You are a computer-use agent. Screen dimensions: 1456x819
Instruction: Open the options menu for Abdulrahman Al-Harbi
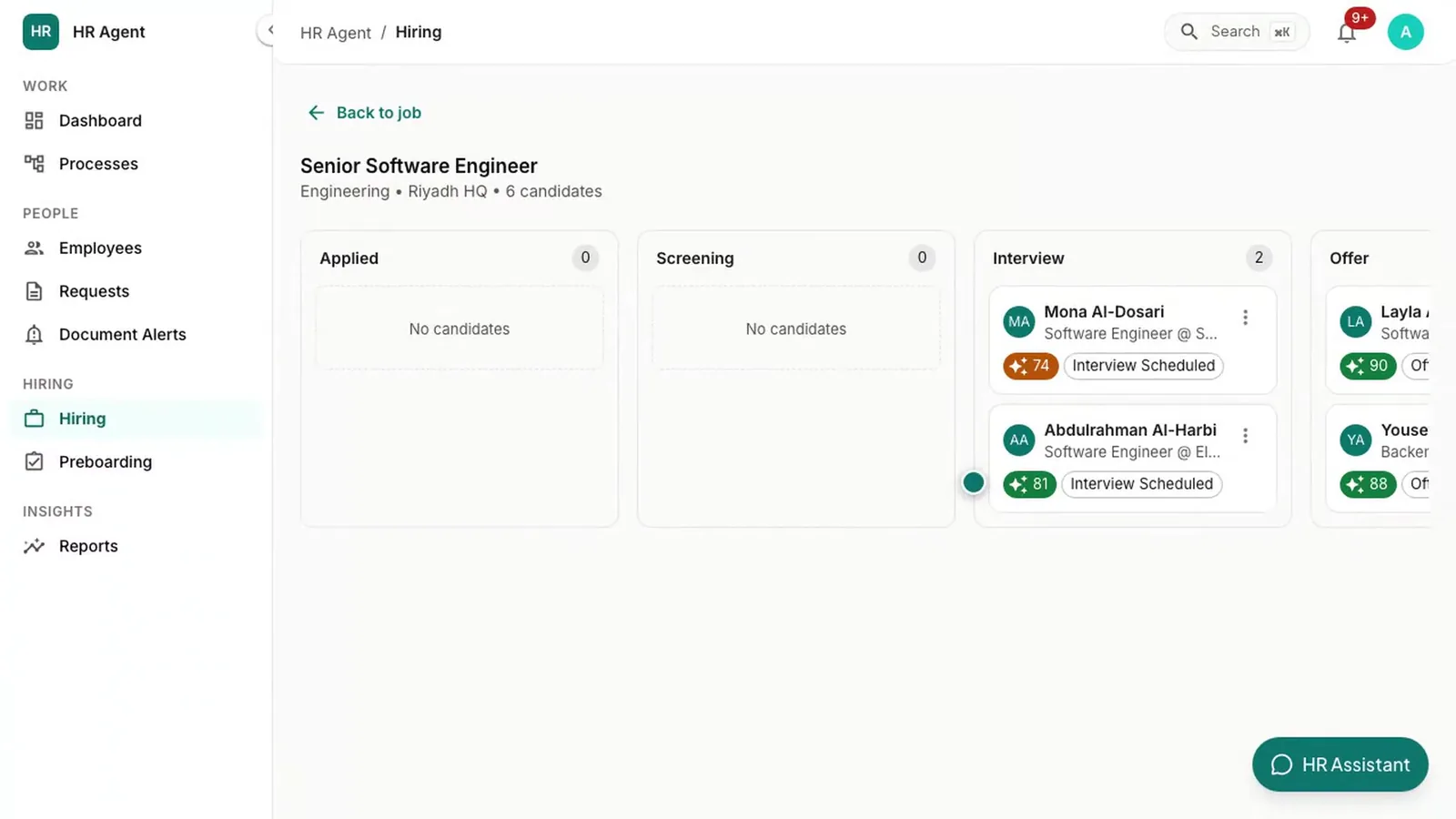[x=1245, y=436]
